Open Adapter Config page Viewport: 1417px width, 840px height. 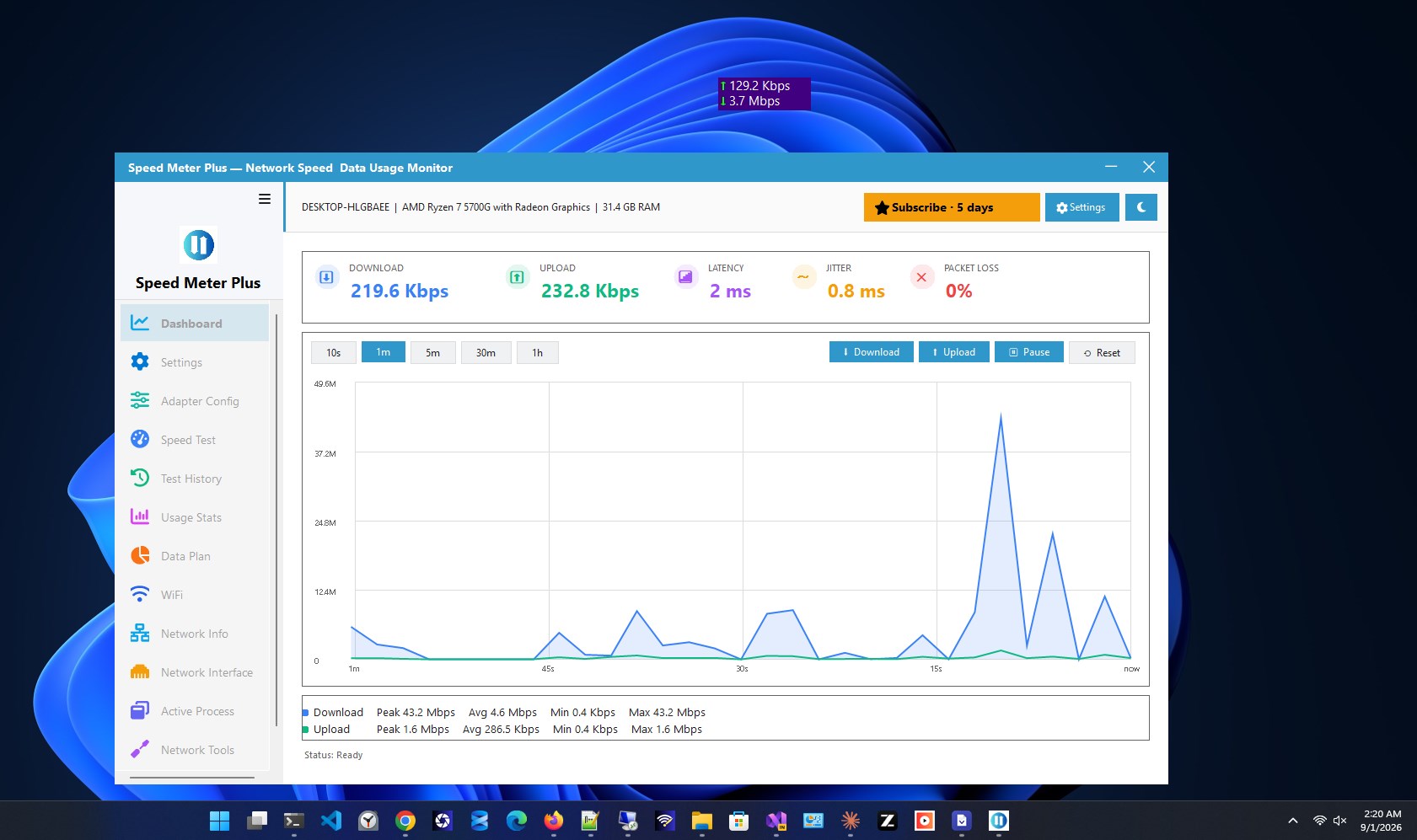(x=195, y=401)
